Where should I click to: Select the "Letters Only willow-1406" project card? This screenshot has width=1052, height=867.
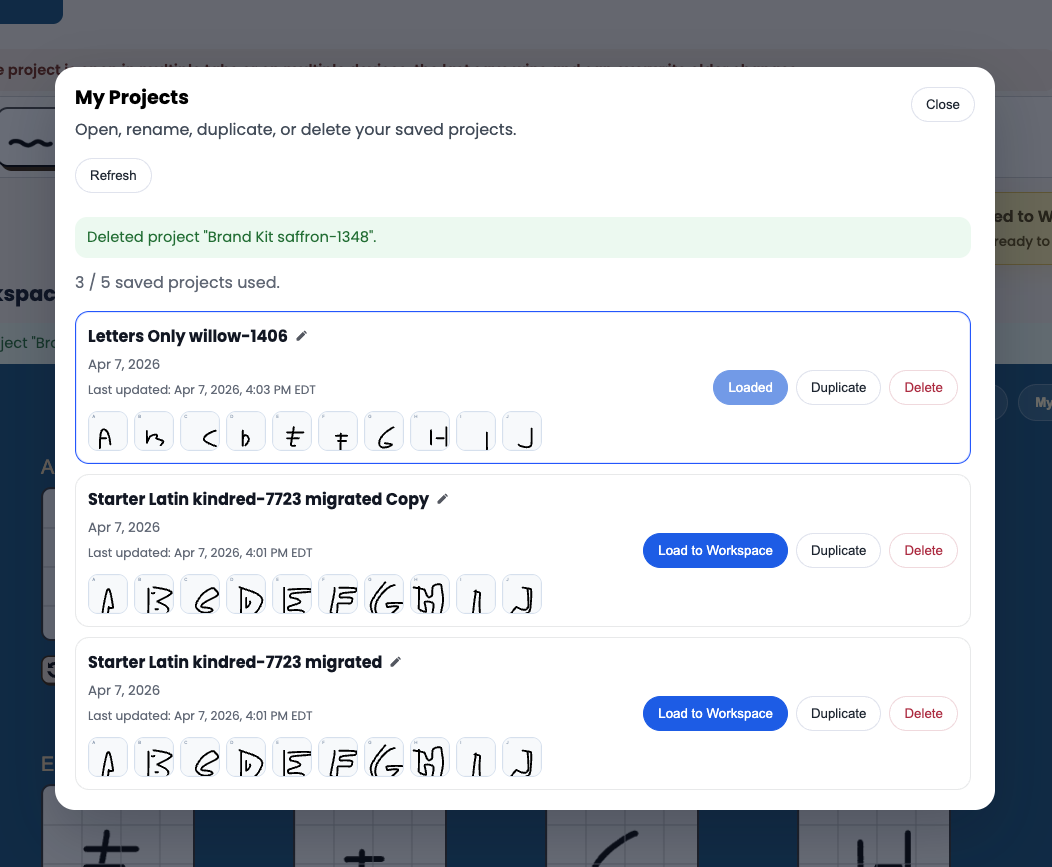coord(522,387)
